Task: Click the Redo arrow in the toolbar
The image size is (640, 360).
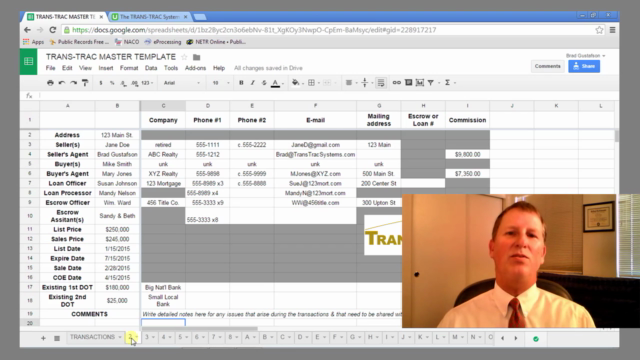Action: (x=73, y=83)
